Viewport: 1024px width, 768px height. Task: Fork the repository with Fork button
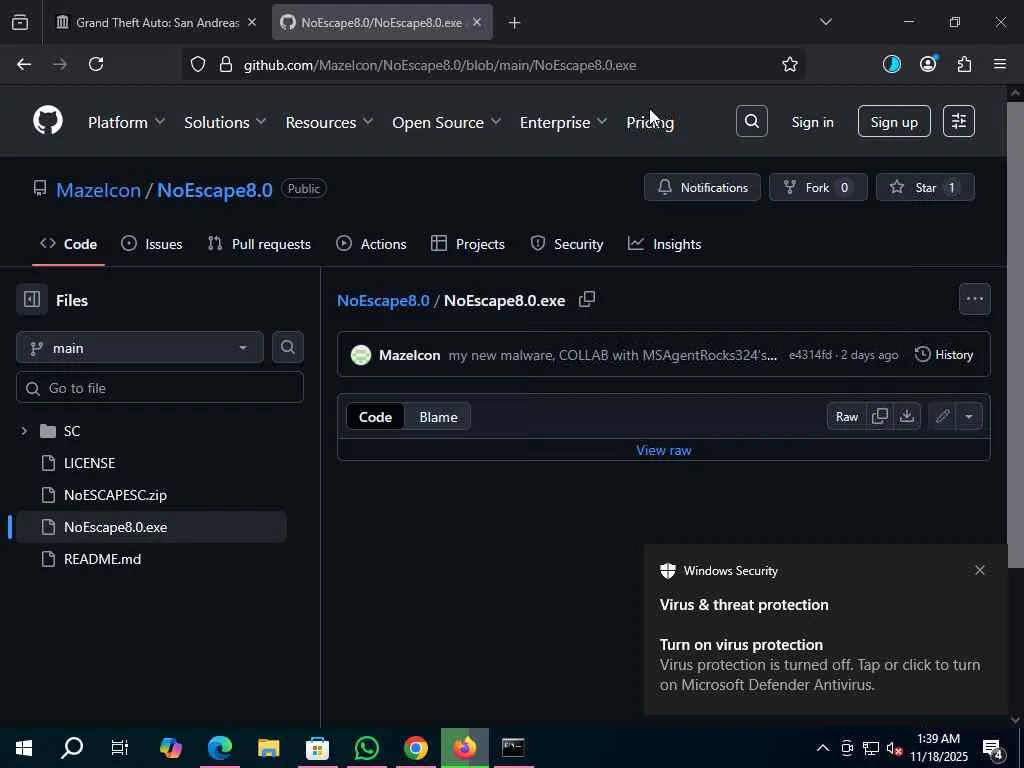click(x=818, y=187)
